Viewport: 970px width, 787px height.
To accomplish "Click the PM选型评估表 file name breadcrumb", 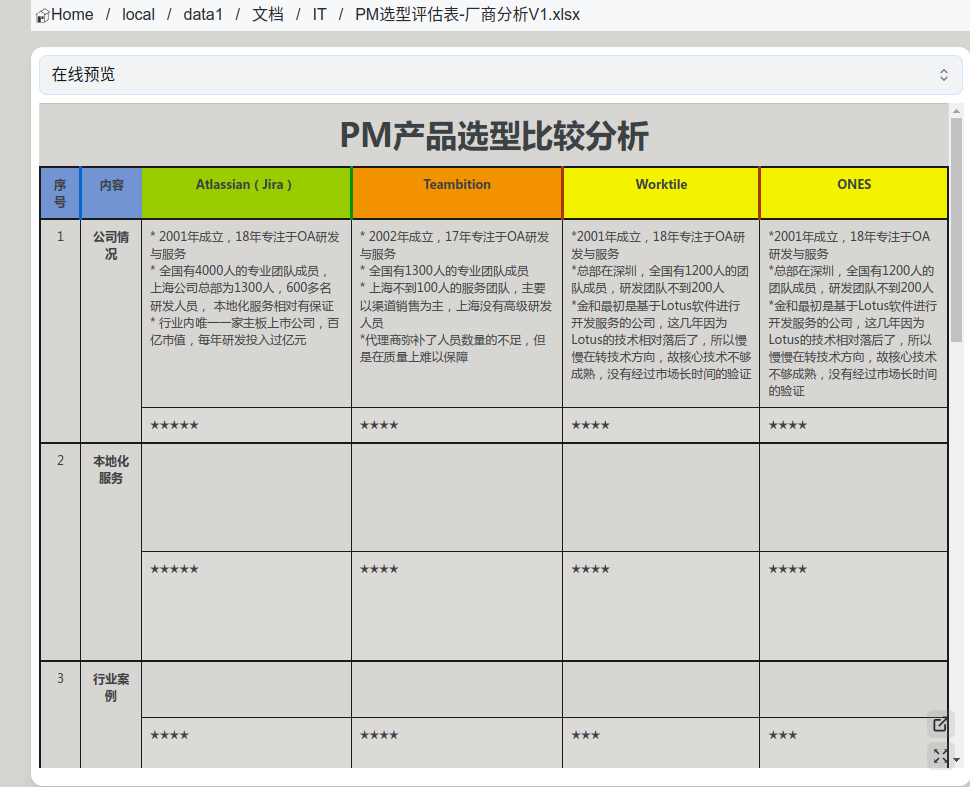I will click(467, 15).
